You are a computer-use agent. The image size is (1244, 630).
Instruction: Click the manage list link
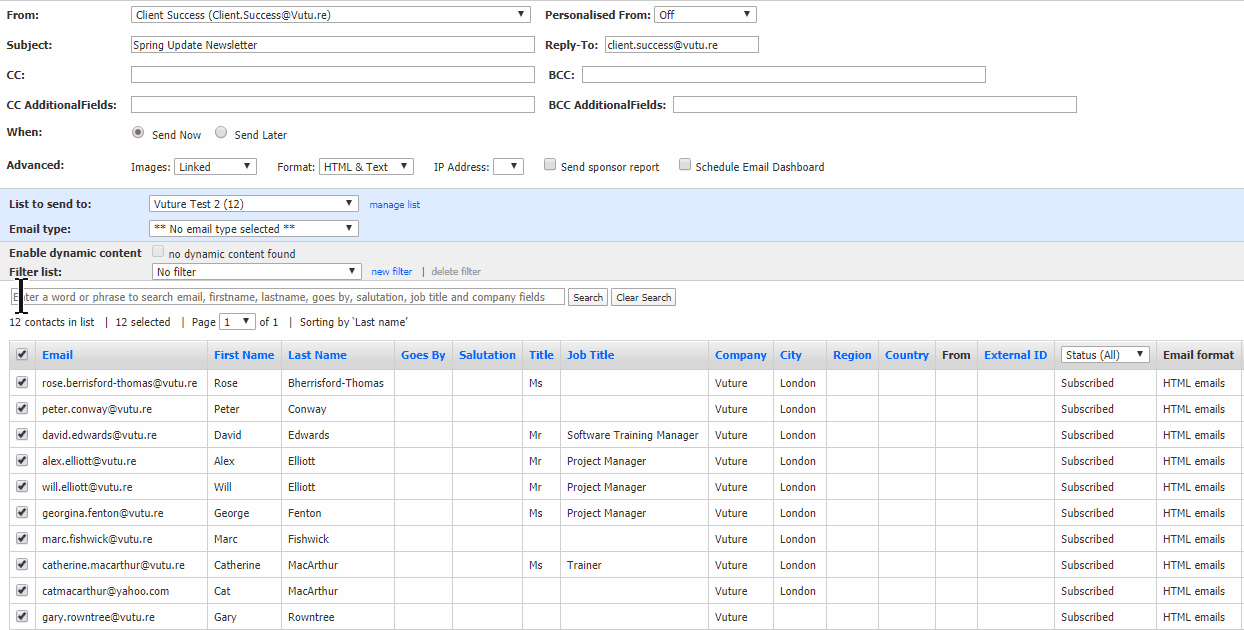tap(395, 205)
